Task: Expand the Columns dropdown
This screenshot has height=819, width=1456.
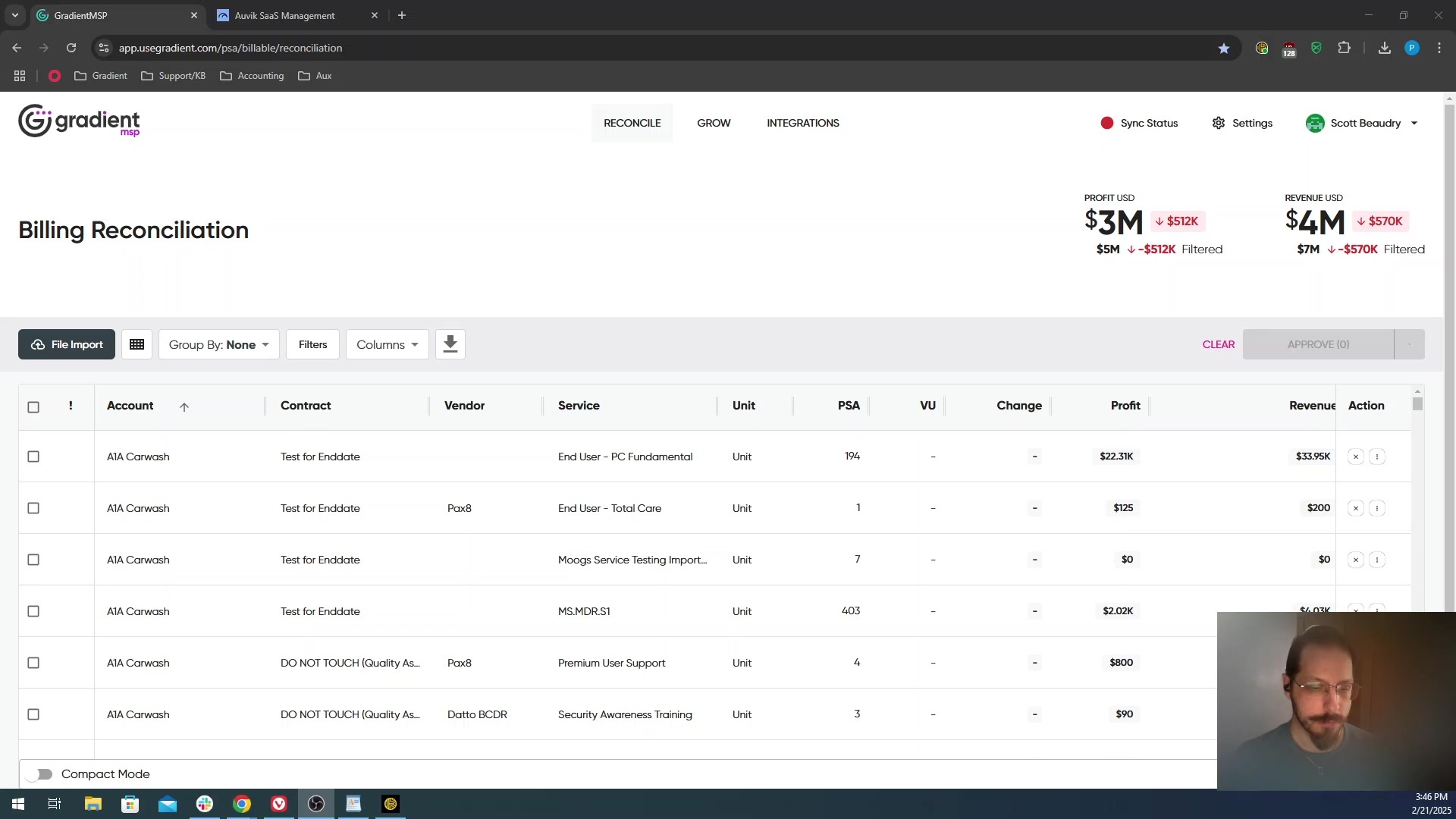Action: point(387,344)
